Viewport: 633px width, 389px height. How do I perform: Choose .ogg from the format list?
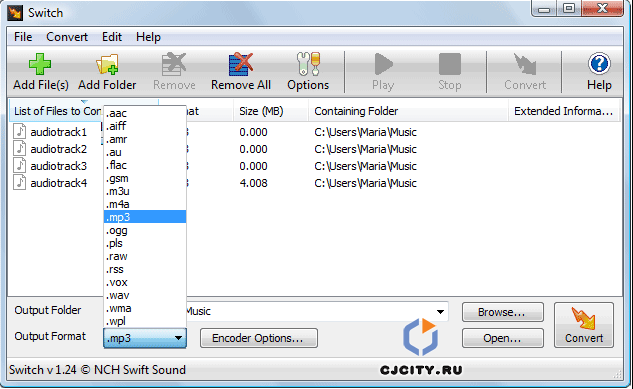(x=145, y=230)
